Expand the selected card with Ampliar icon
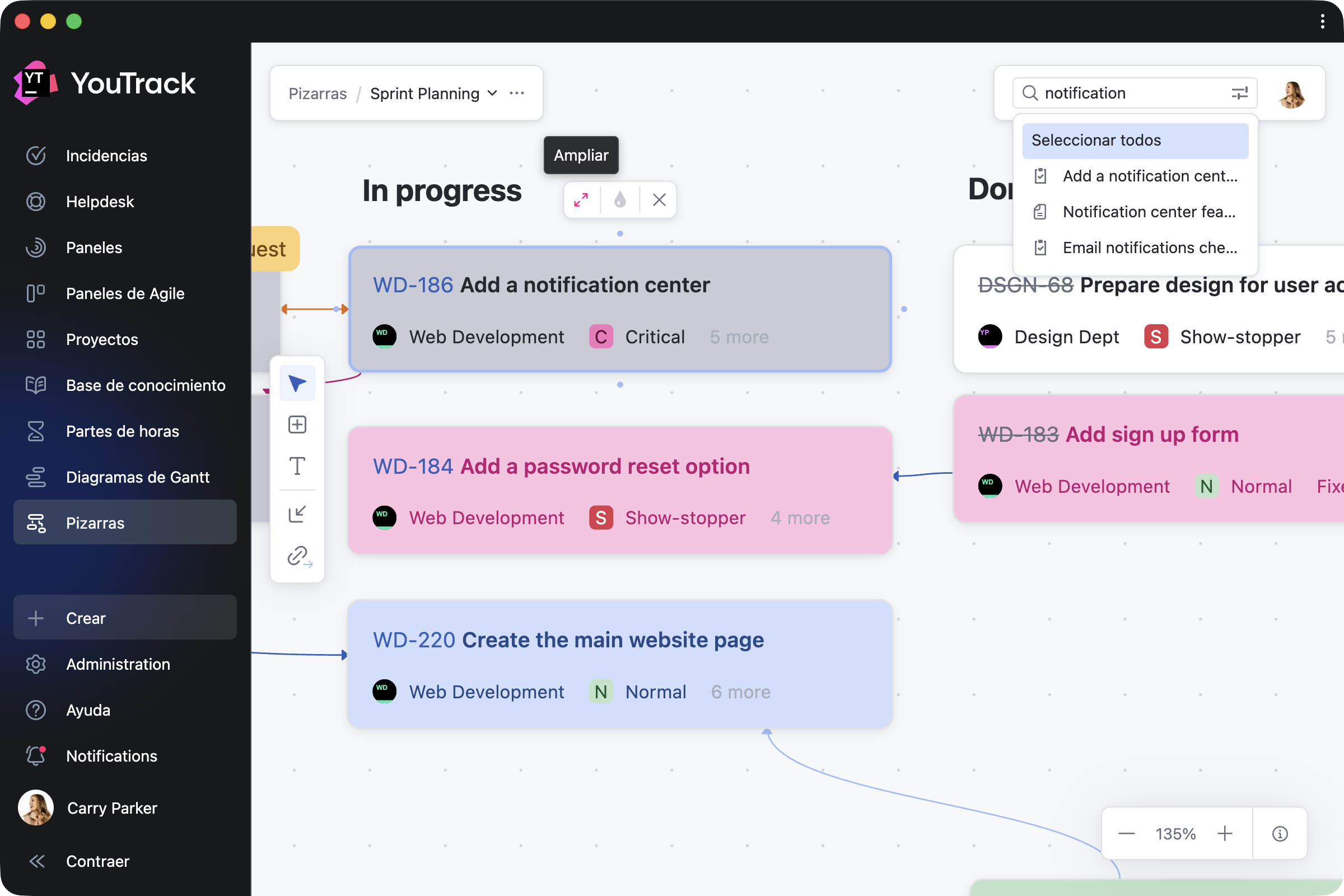Image resolution: width=1344 pixels, height=896 pixels. [581, 200]
